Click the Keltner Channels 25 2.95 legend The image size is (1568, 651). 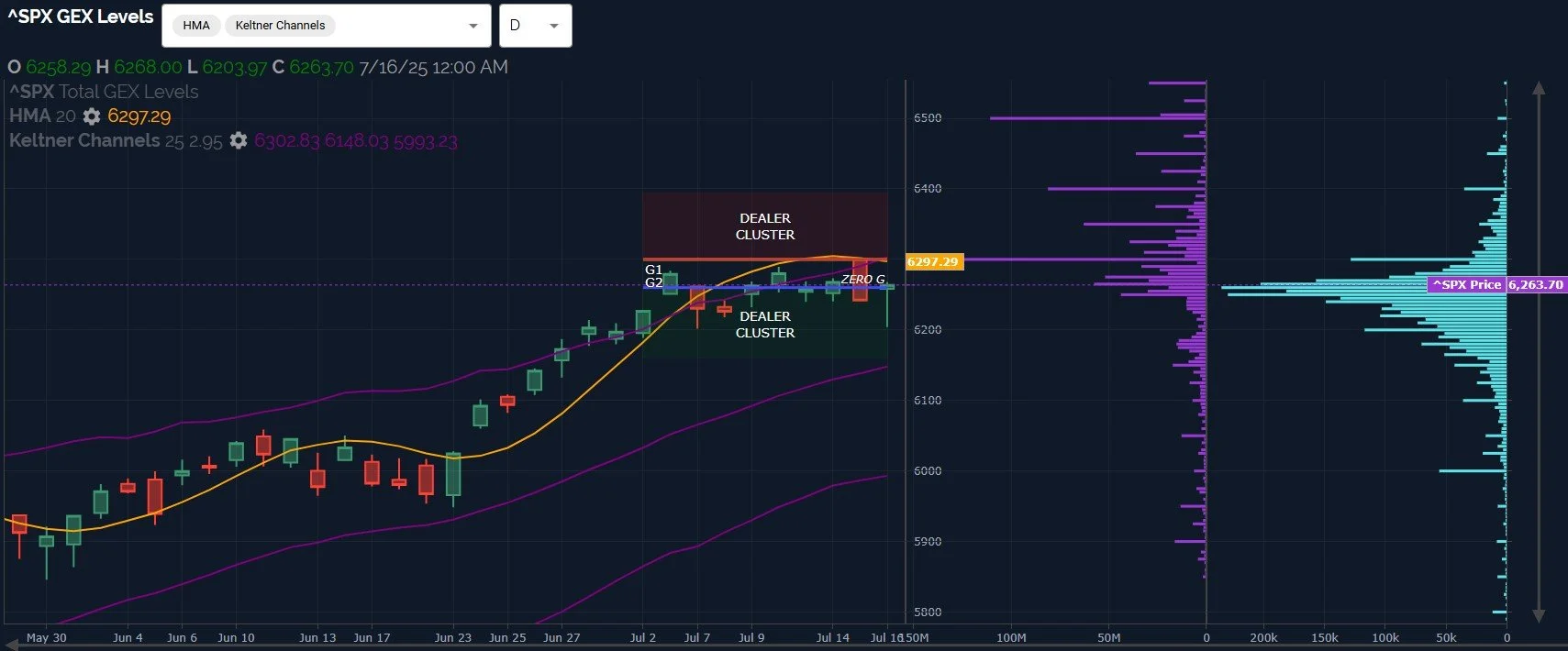[116, 140]
